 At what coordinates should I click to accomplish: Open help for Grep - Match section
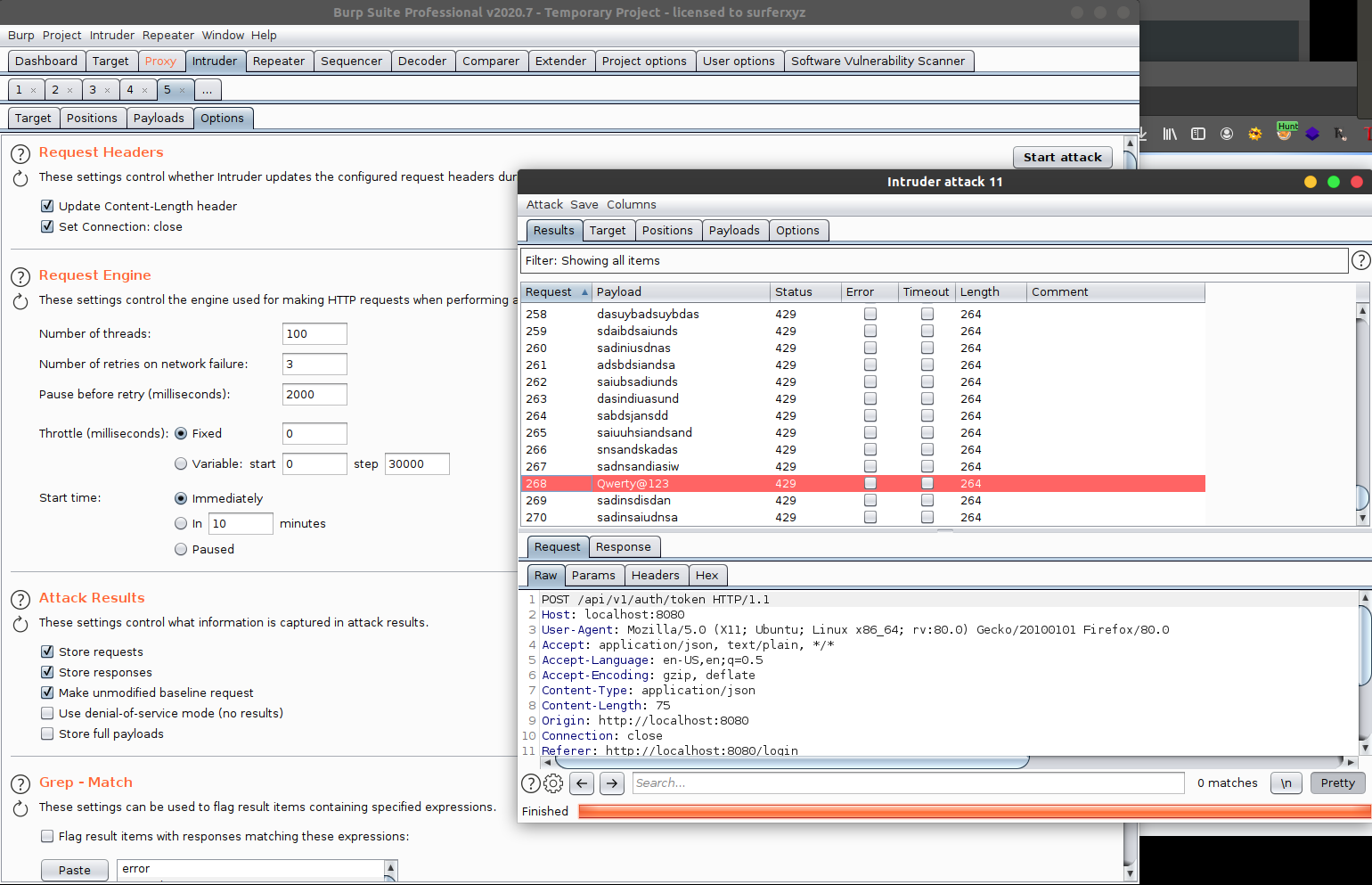pyautogui.click(x=20, y=784)
